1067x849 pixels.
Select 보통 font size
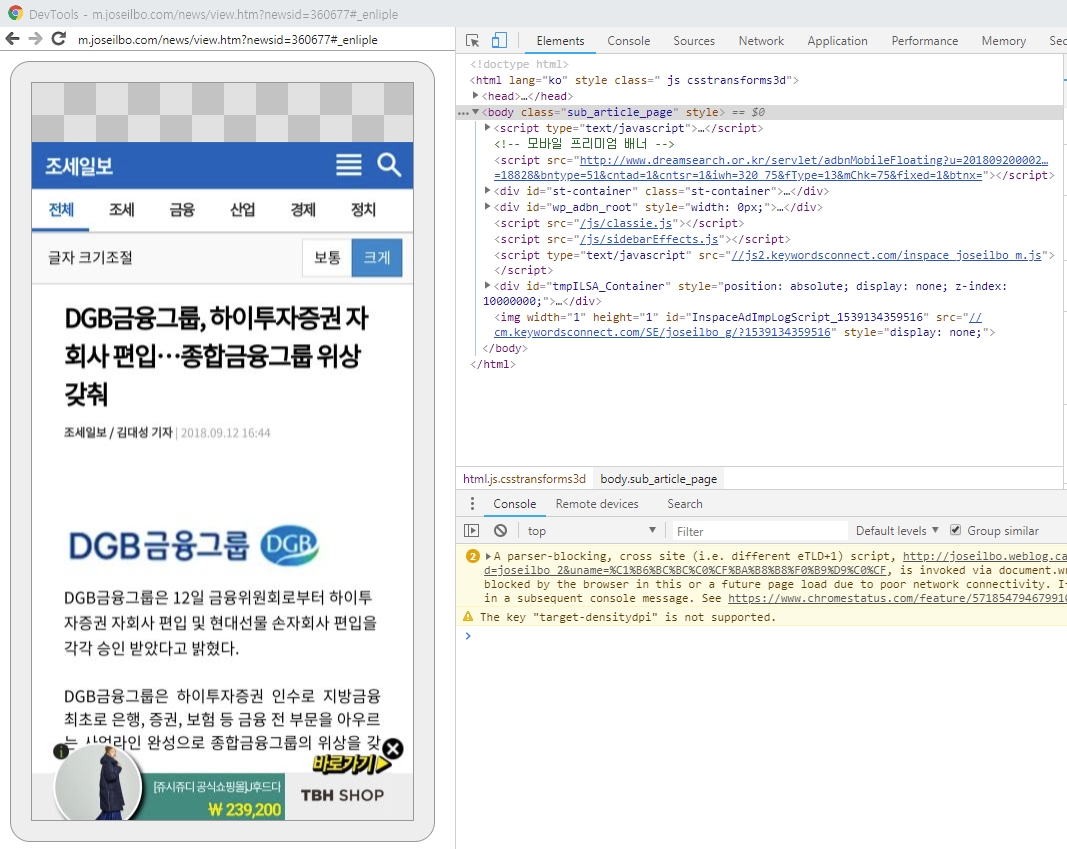[x=327, y=257]
